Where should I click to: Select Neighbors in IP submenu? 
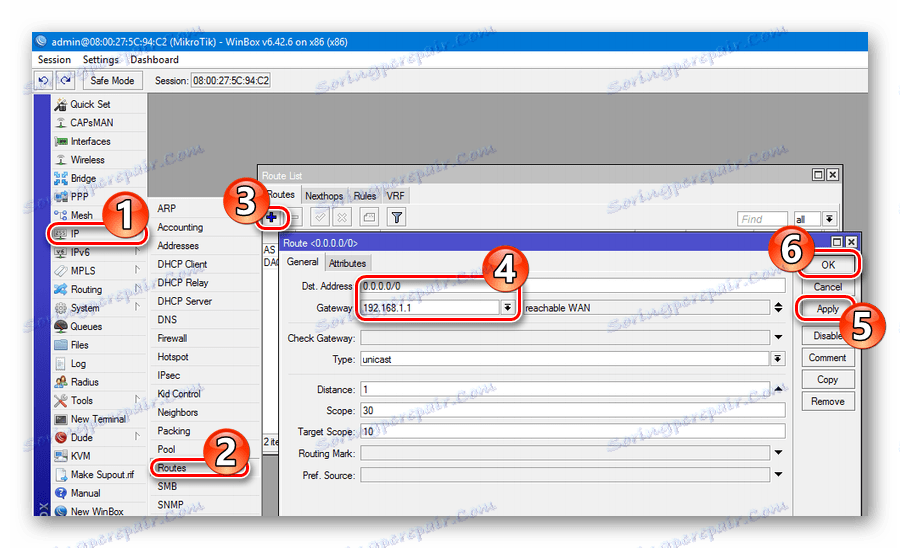[x=204, y=413]
